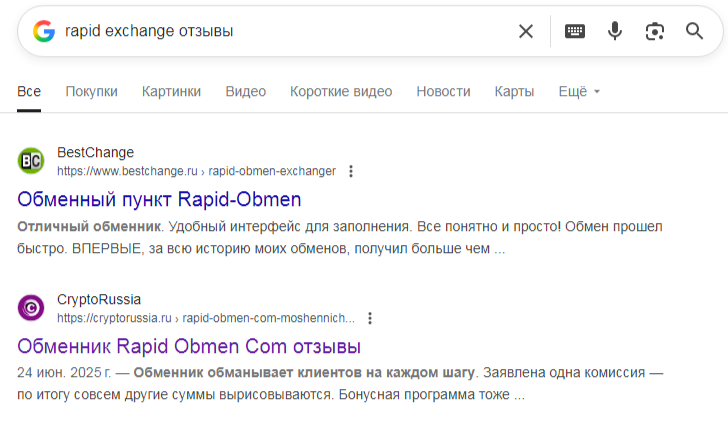Clear the search query with X
This screenshot has width=728, height=422.
(526, 31)
